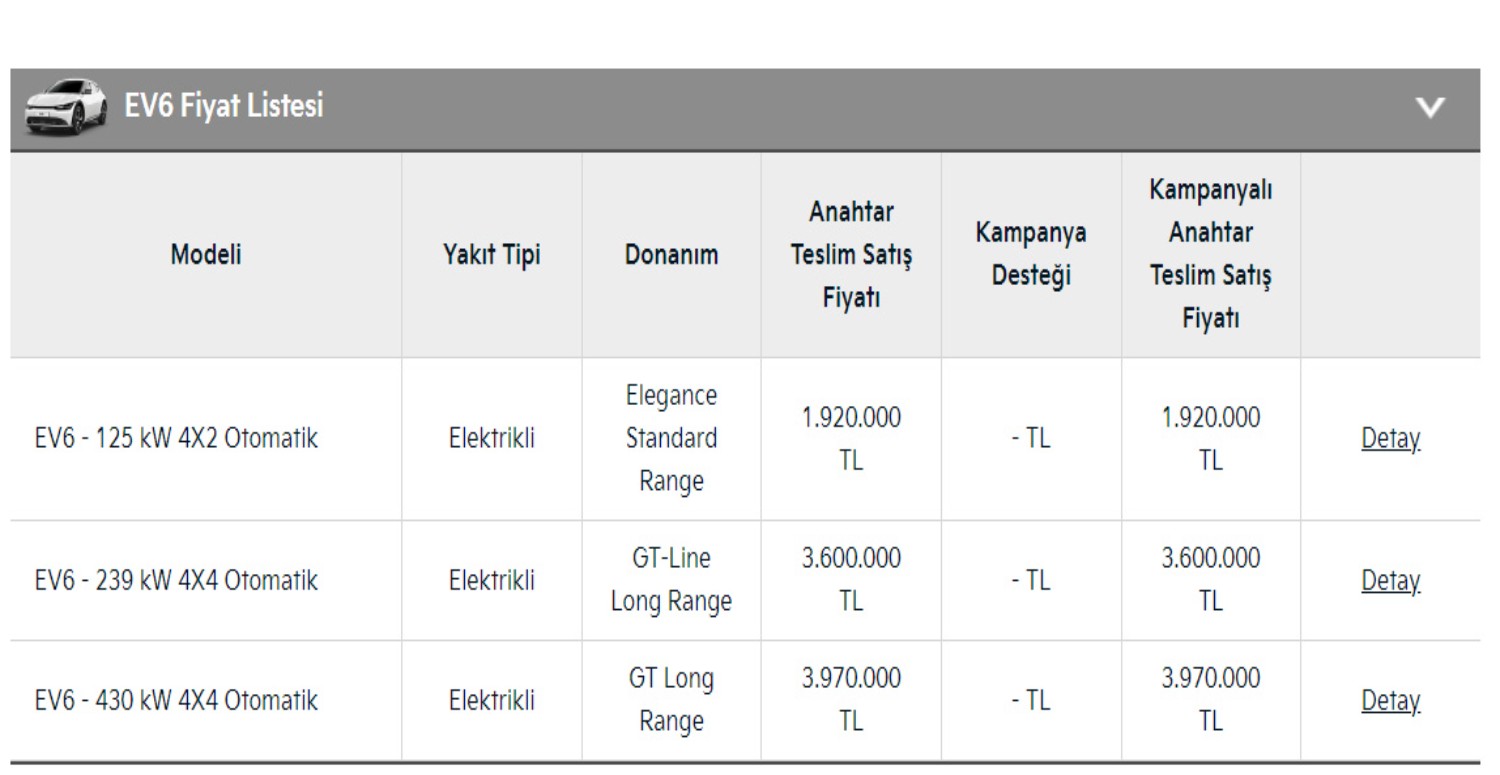Click the 3.970.000 TL sale price
This screenshot has height=775, width=1500.
point(851,700)
